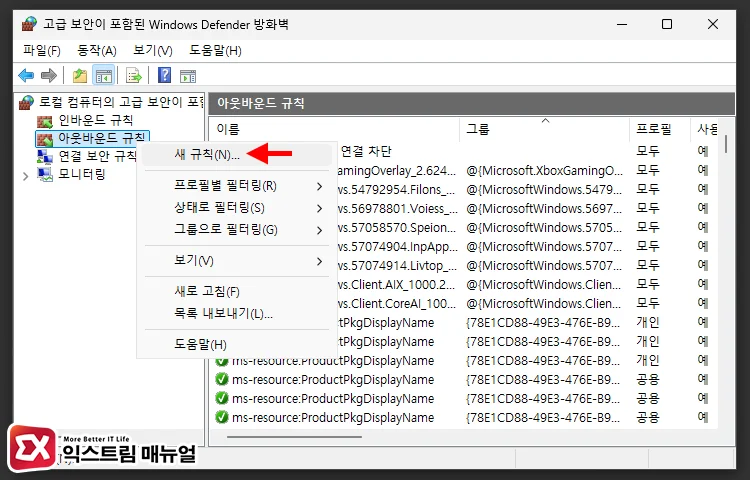Click the Forward arrow toolbar icon

48,75
